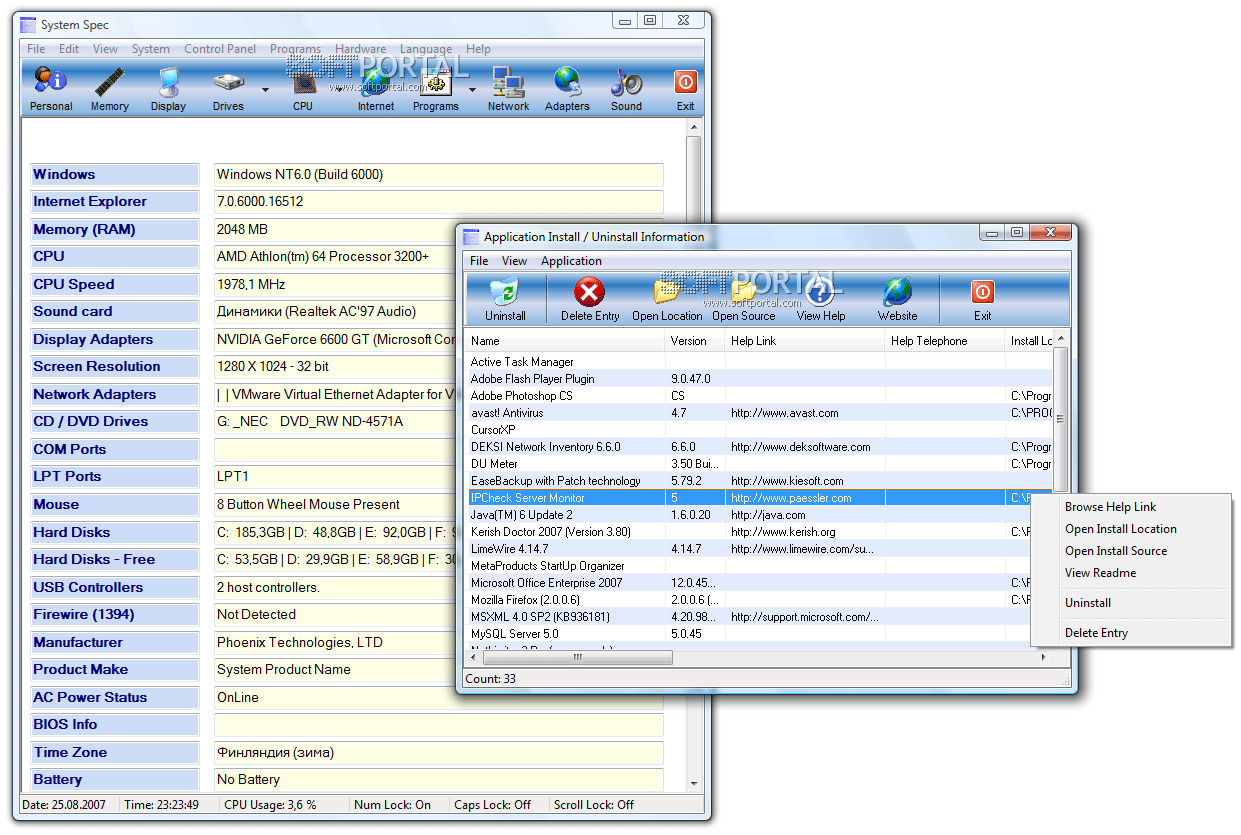Click the Open Location toolbar icon

667,300
